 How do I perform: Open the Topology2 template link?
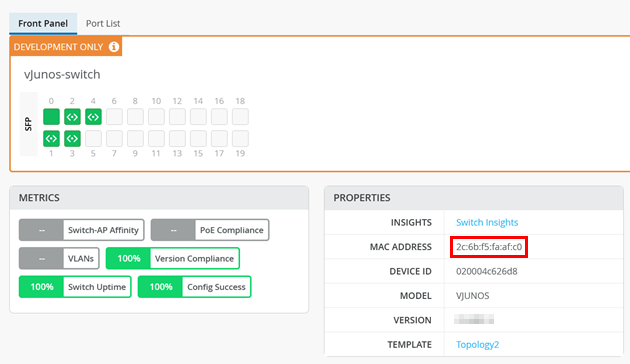tap(477, 344)
